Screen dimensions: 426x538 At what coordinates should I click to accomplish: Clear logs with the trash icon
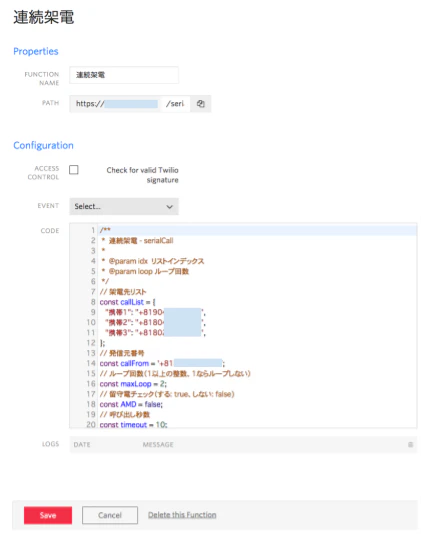(410, 444)
